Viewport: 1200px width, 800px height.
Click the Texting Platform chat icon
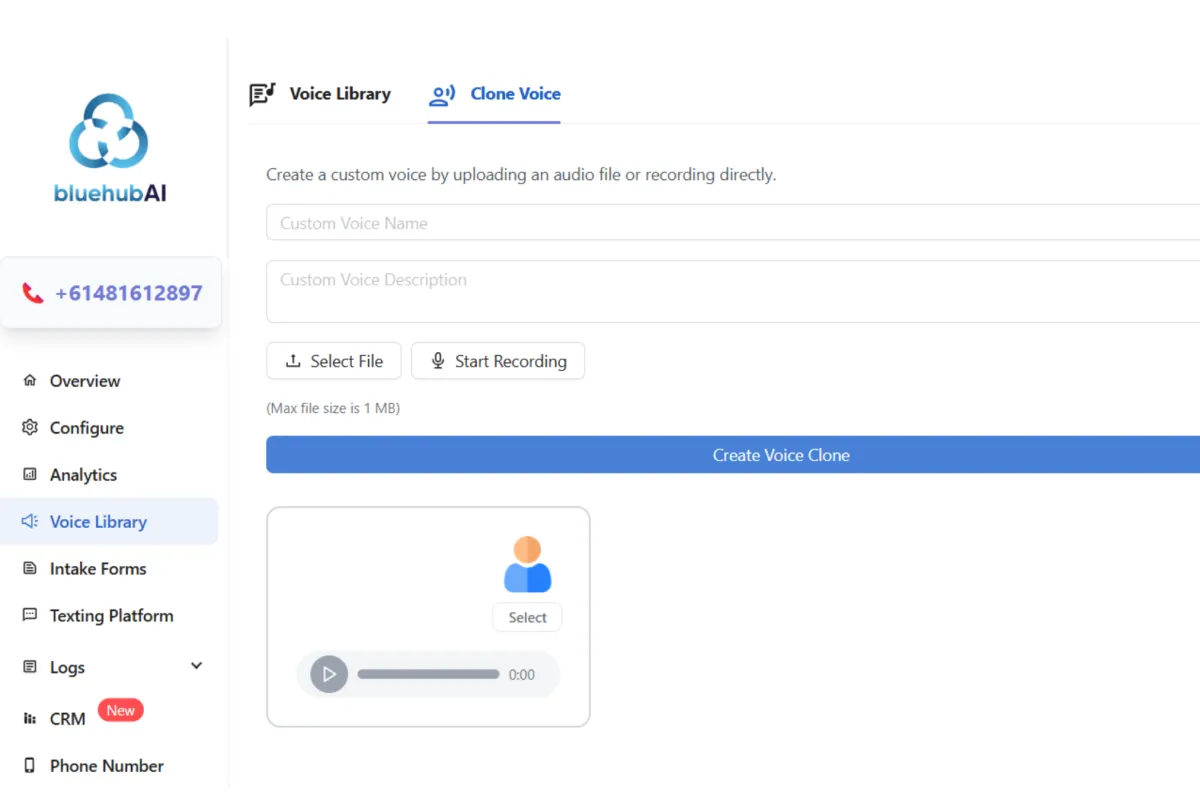pos(30,616)
